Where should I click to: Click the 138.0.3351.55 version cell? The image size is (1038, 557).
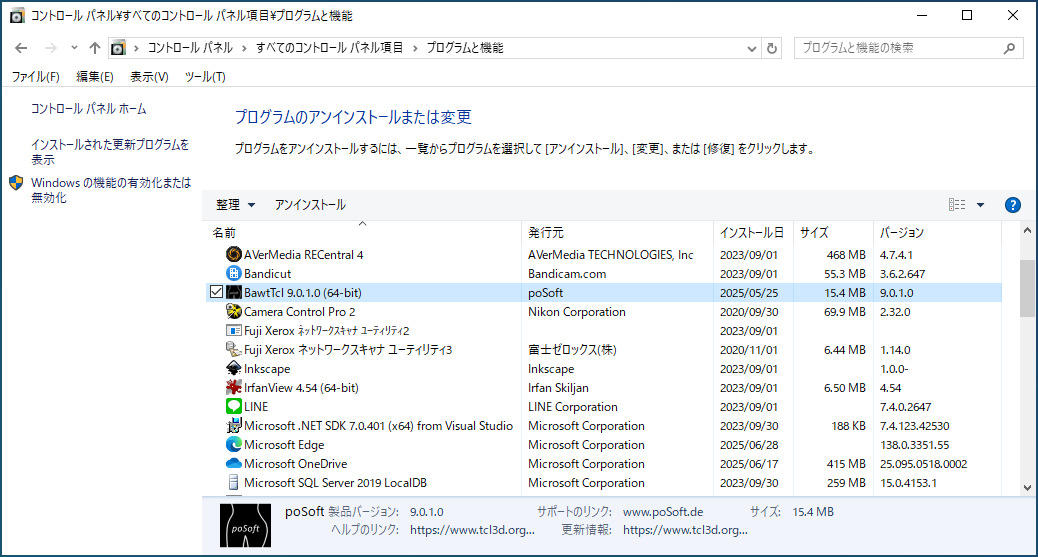coord(914,445)
